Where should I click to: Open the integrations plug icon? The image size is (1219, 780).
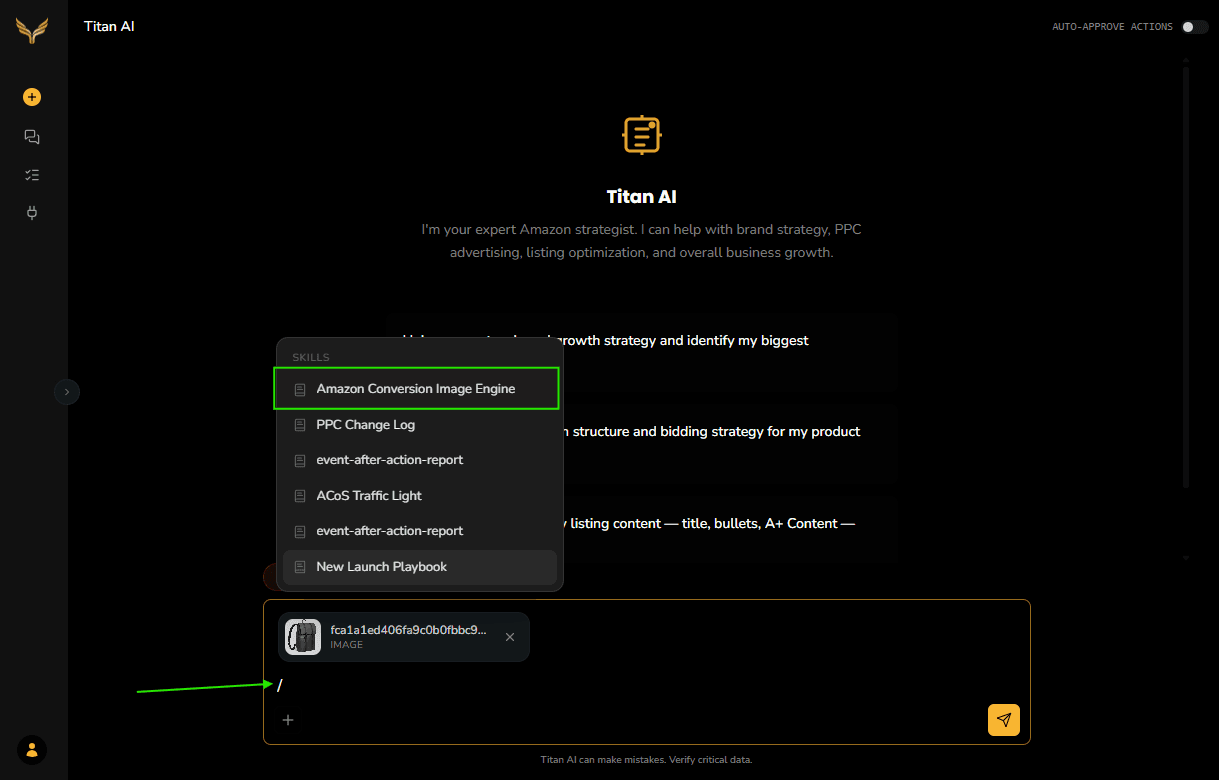click(32, 213)
